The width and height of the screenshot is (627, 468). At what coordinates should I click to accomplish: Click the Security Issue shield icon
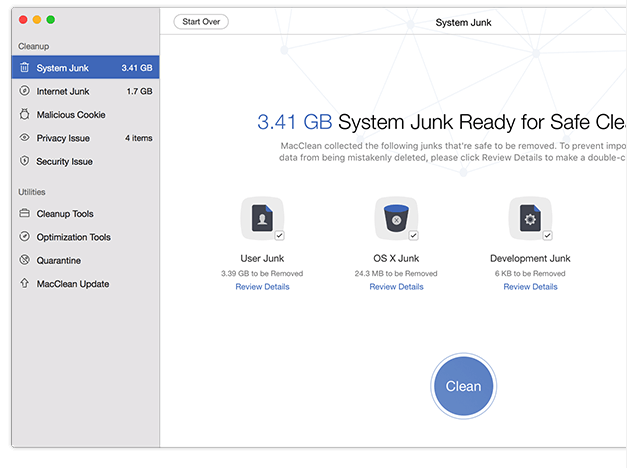click(24, 161)
